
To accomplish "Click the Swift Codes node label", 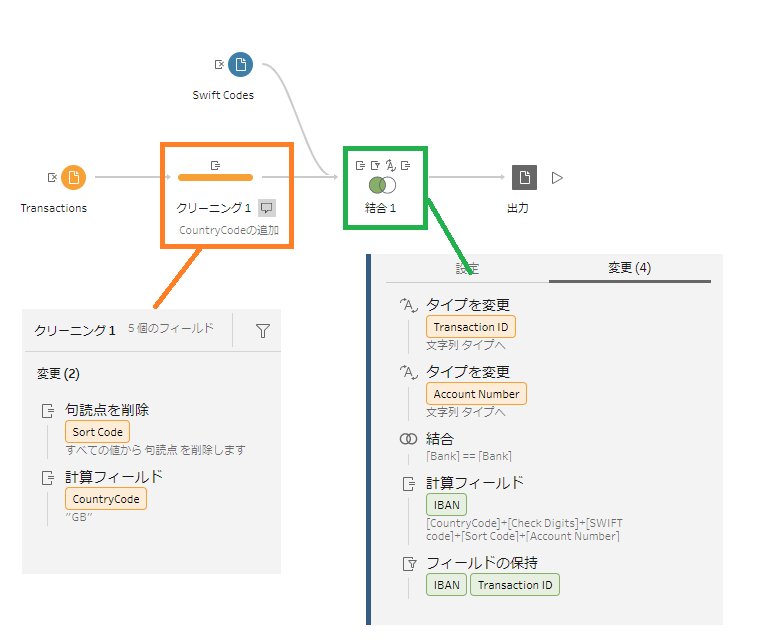I will [x=223, y=95].
